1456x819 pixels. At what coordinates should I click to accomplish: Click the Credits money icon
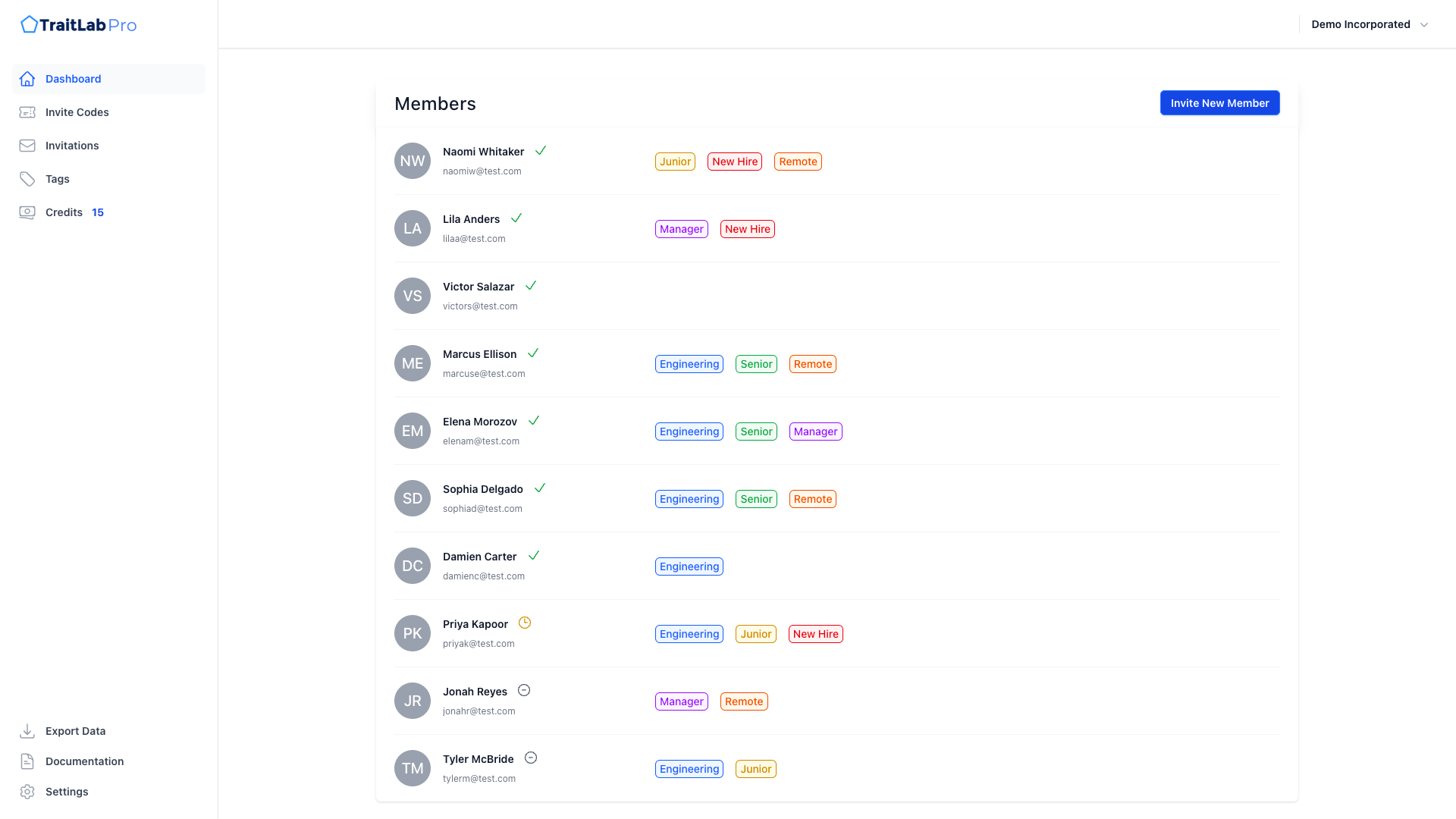click(27, 212)
